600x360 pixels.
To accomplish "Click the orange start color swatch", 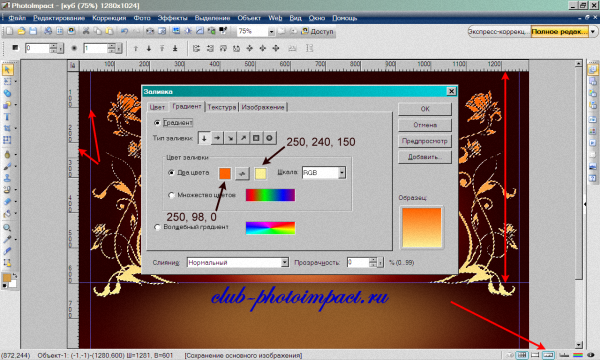I will 225,173.
